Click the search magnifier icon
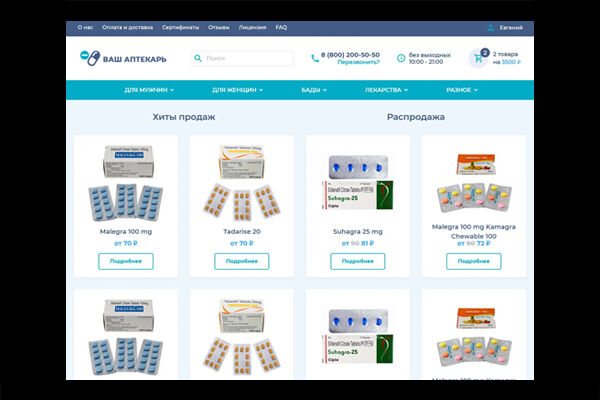Image resolution: width=600 pixels, height=400 pixels. [x=198, y=58]
